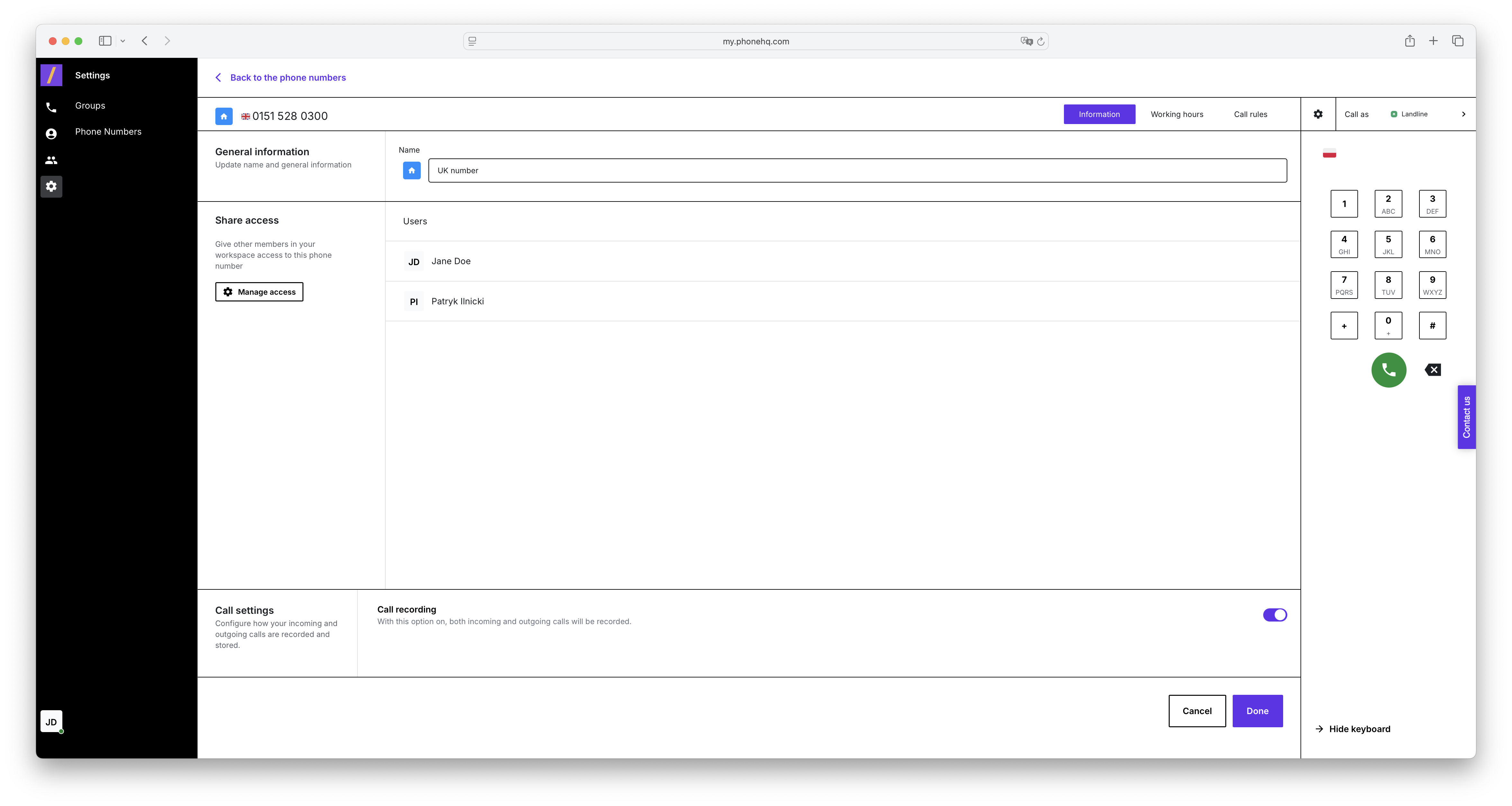Screen dimensions: 1512x806
Task: Select the team members icon in sidebar
Action: coord(51,160)
